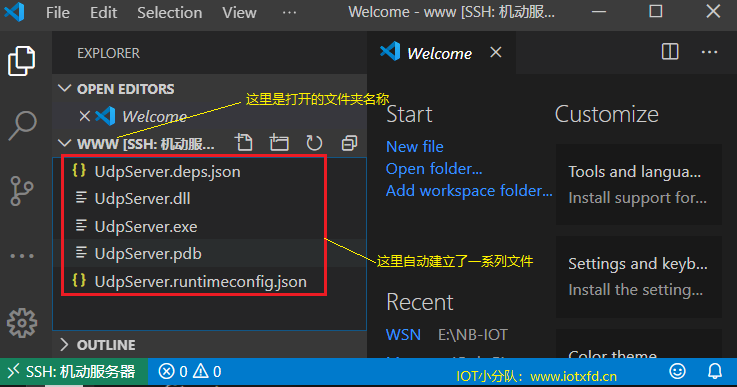This screenshot has width=737, height=387.
Task: Close Welcome in Open Editors list
Action: (x=85, y=116)
